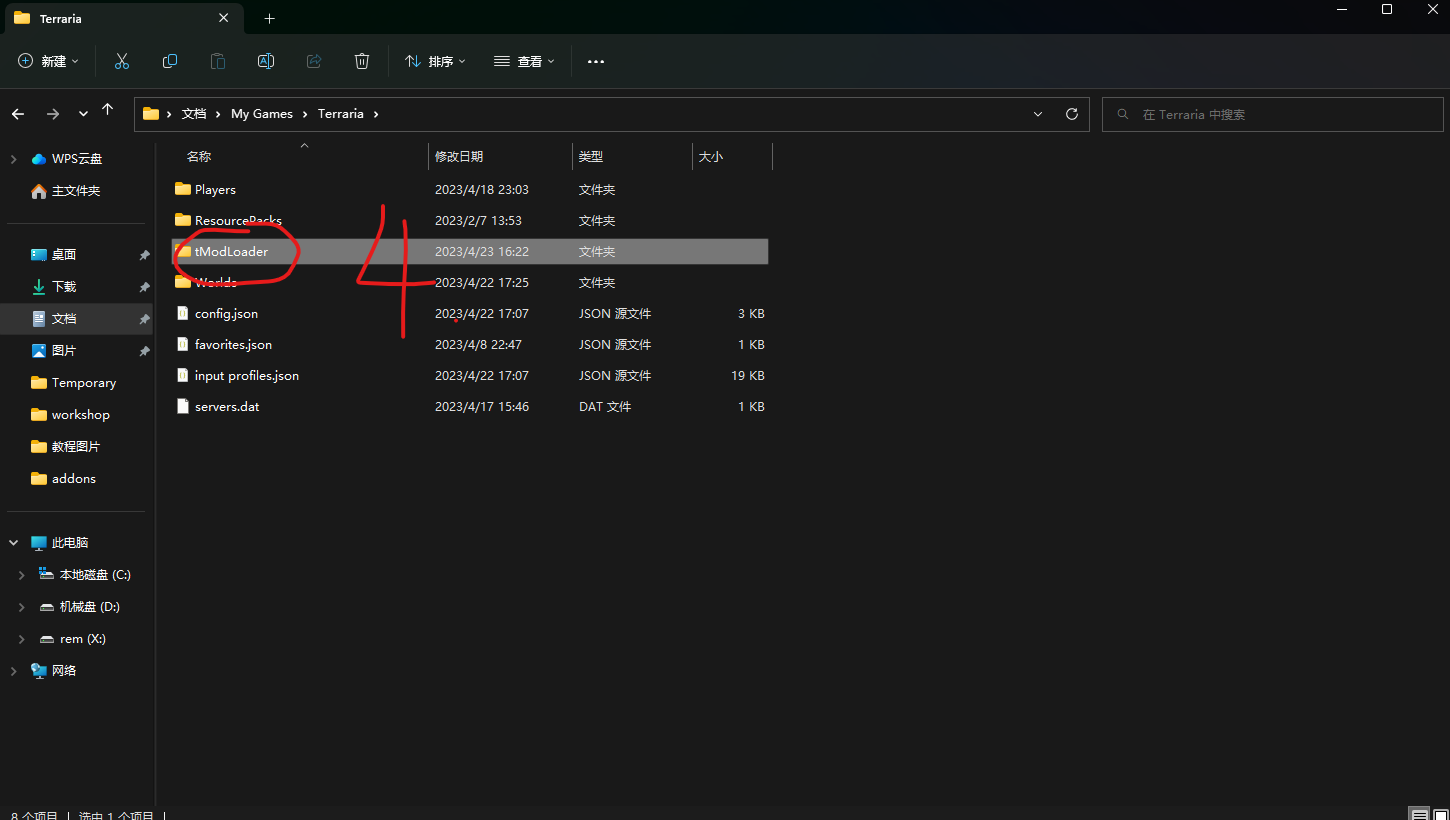Viewport: 1450px width, 820px height.
Task: Select the ResourcePacks folder
Action: (x=469, y=220)
